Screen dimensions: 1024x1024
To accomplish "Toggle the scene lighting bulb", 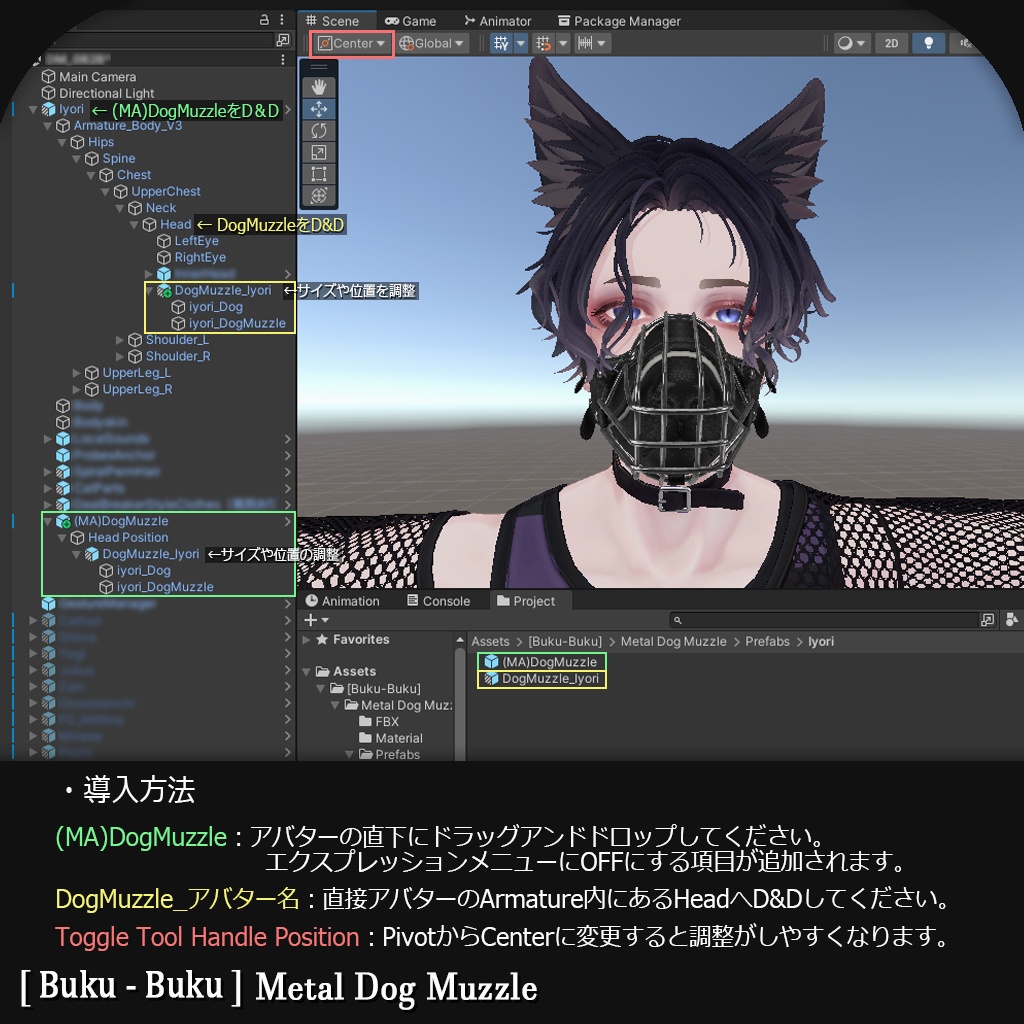I will coord(929,43).
